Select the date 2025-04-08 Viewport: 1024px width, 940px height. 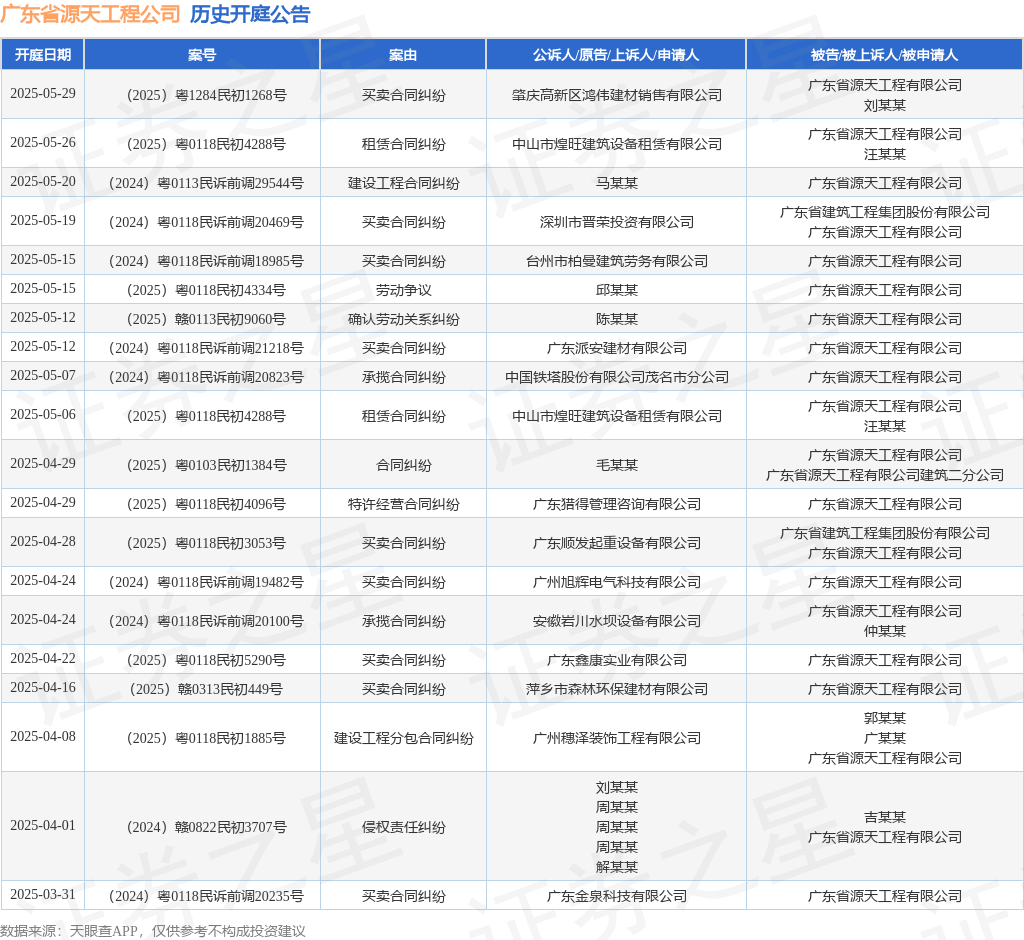(43, 737)
